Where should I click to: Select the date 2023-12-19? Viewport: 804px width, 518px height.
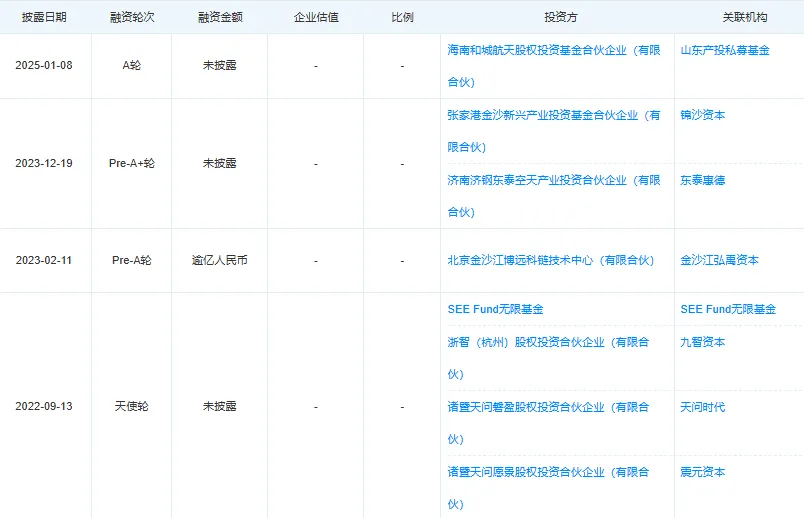point(44,163)
